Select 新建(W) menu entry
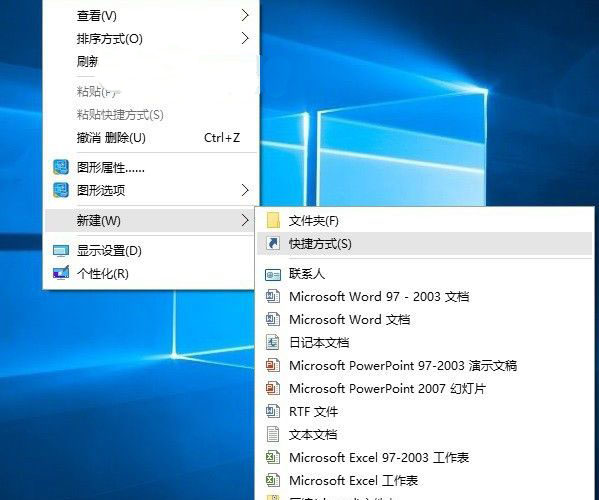 [150, 220]
